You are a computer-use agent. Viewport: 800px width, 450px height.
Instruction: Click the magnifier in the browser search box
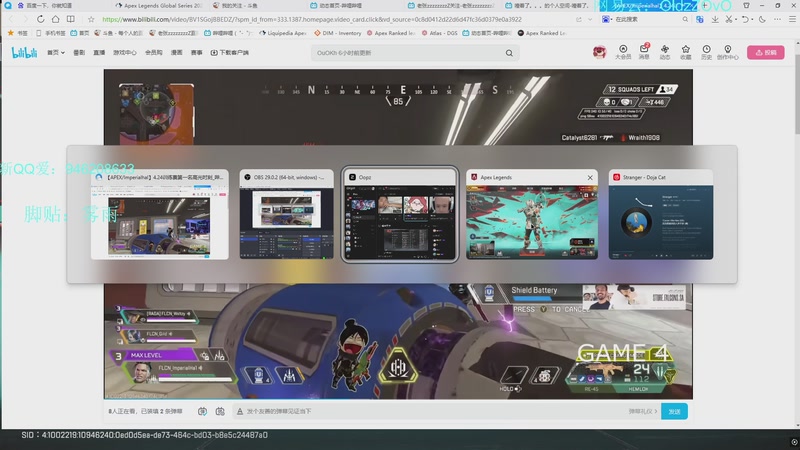click(x=685, y=19)
